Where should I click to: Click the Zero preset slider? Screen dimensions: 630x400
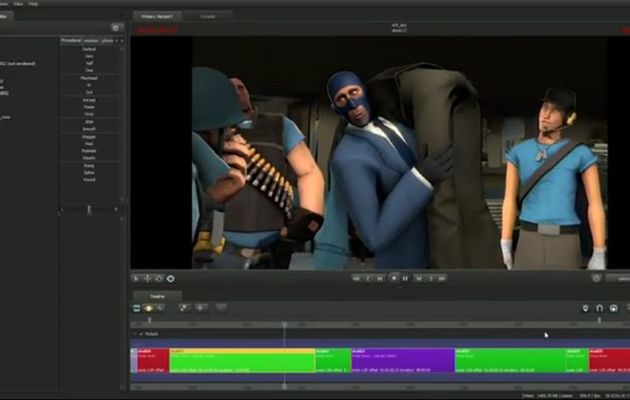[89, 56]
